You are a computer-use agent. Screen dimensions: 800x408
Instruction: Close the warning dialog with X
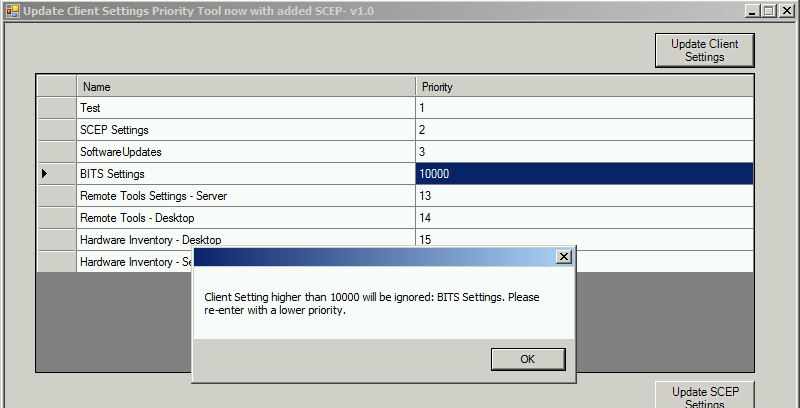[x=564, y=257]
